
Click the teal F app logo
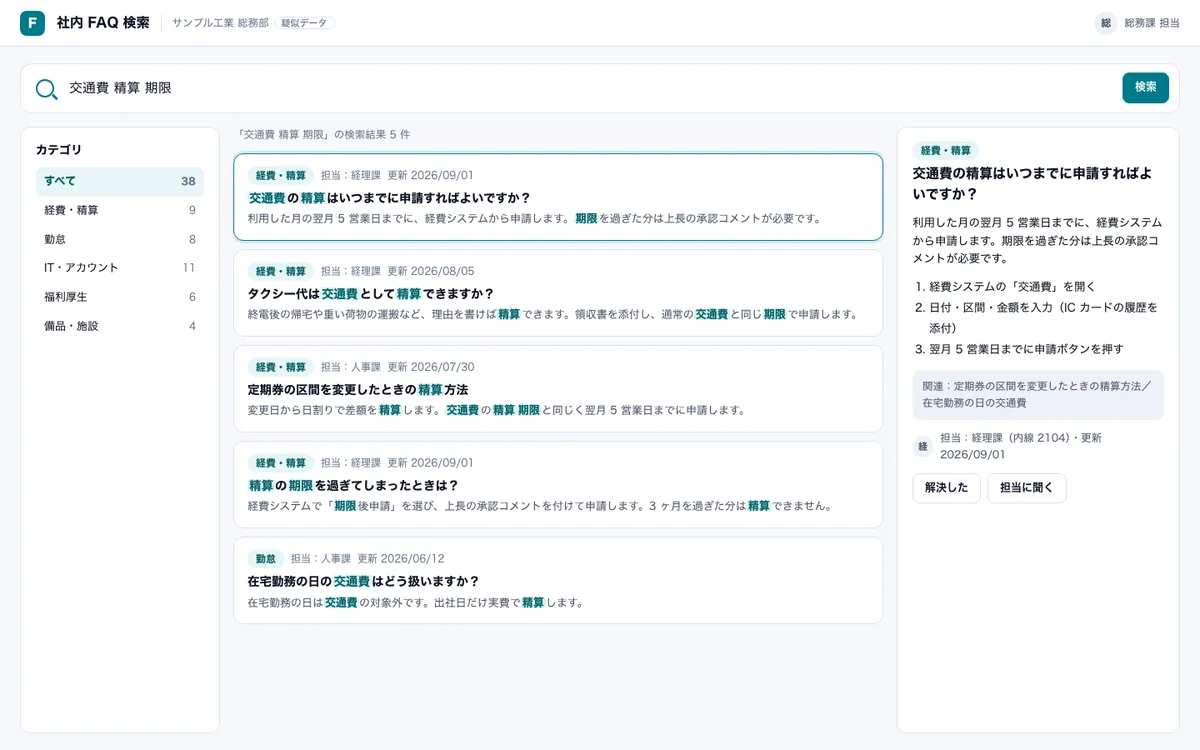(x=32, y=23)
